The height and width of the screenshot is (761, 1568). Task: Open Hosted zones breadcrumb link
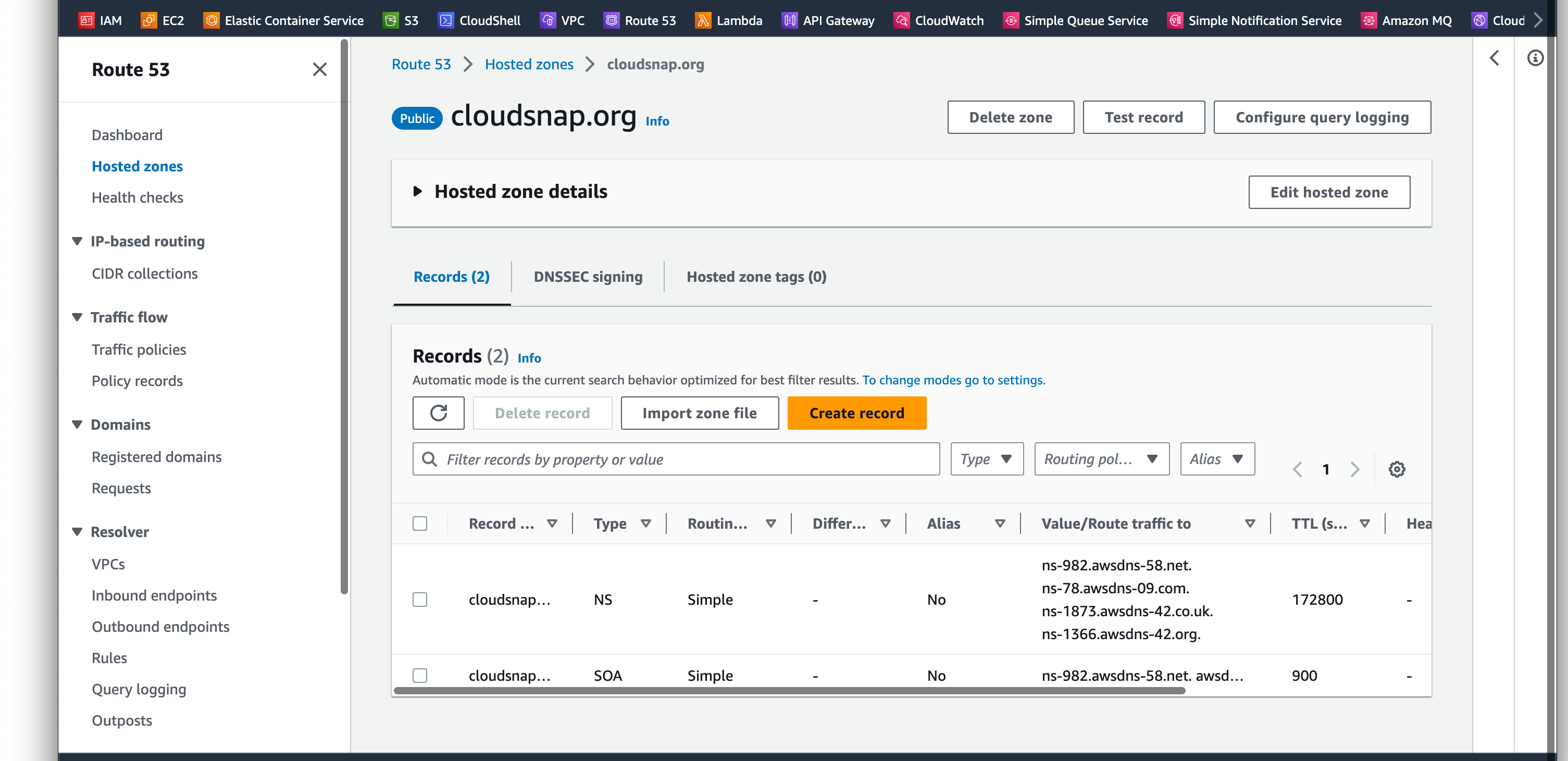point(529,64)
